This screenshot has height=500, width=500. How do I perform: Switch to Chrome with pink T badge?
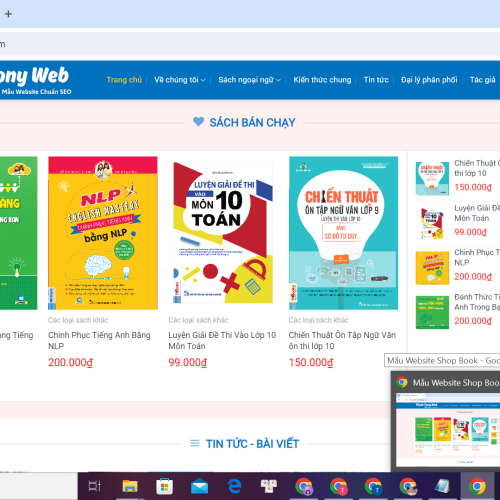pyautogui.click(x=338, y=486)
